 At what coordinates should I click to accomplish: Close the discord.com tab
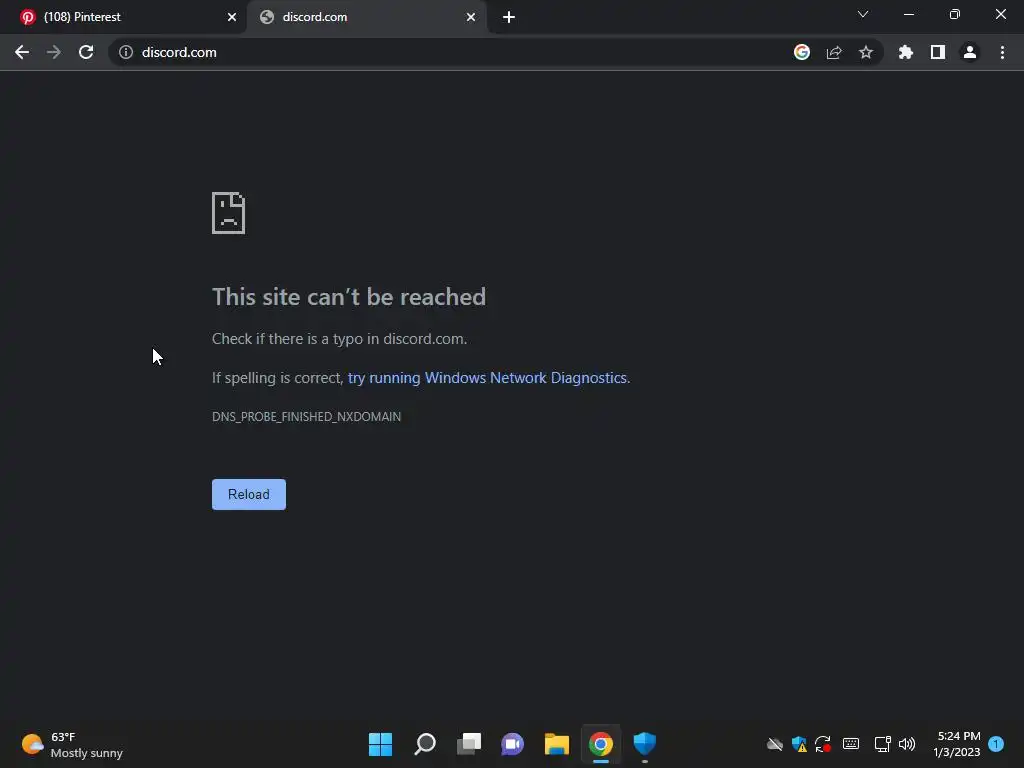pos(471,17)
